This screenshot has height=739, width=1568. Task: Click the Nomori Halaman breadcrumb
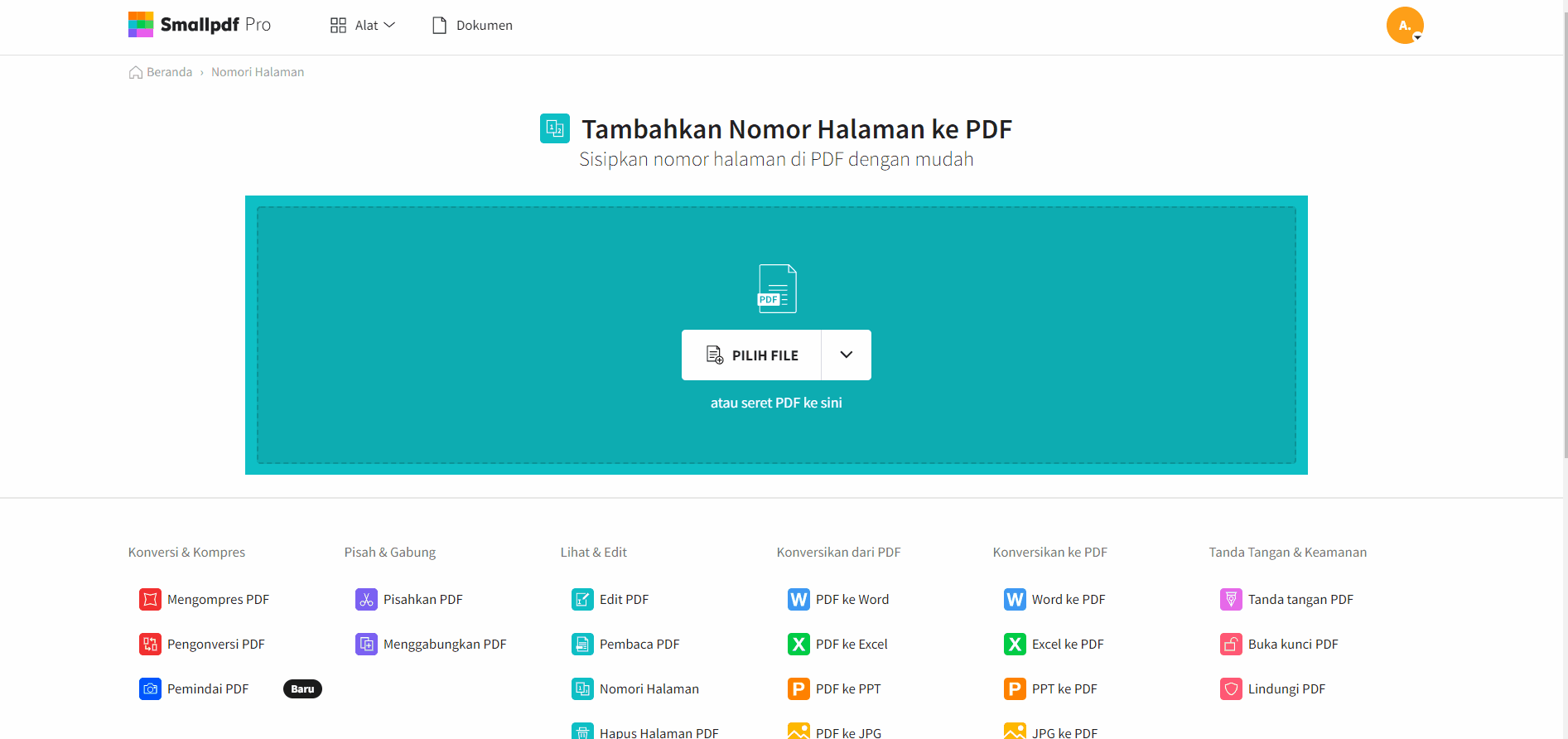(258, 72)
